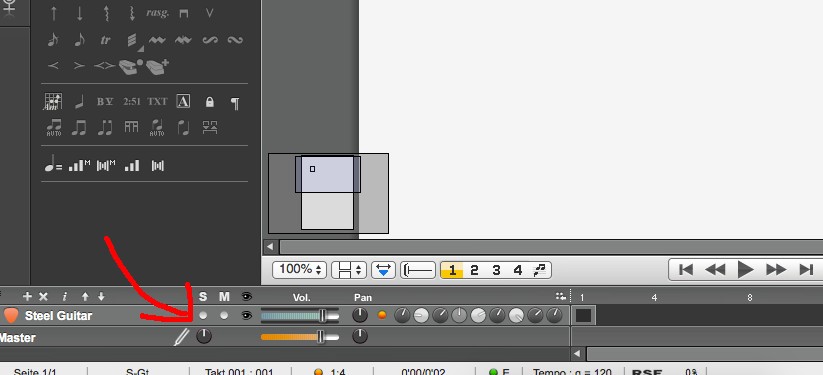Apply the arpeggio down wavy arrow
The image size is (823, 375).
(x=132, y=14)
